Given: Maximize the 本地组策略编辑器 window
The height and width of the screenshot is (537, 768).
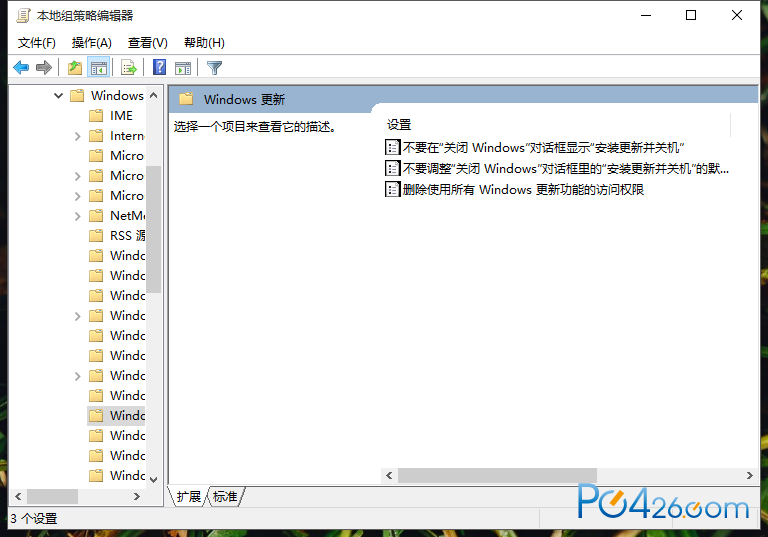Looking at the screenshot, I should coord(691,15).
